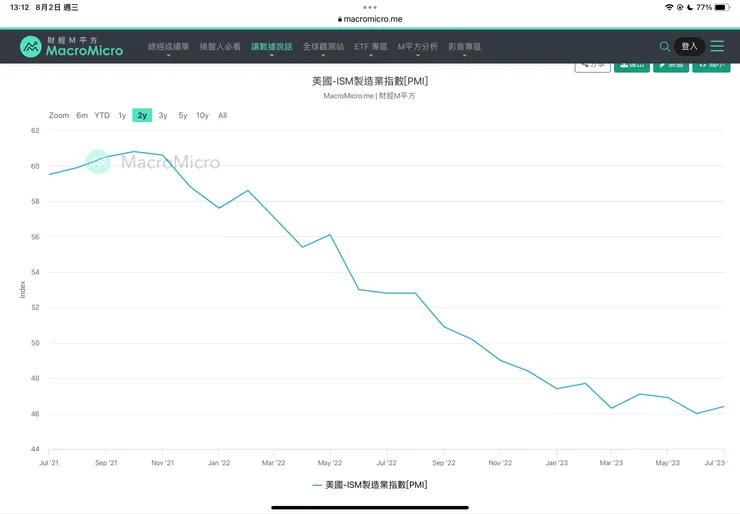The height and width of the screenshot is (514, 740).
Task: Click the y-axis value 62
Action: coord(35,130)
